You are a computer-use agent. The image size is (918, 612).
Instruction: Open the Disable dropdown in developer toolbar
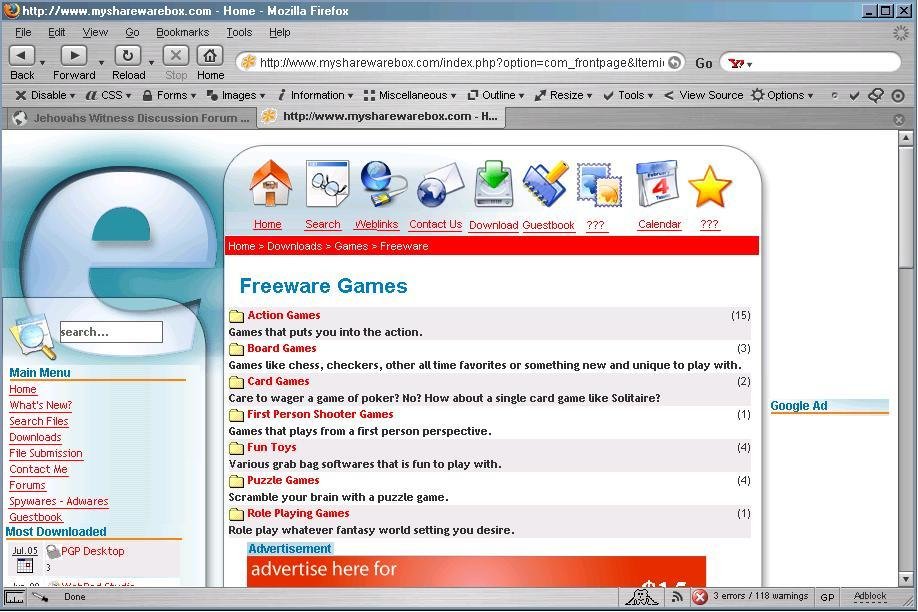[x=46, y=95]
